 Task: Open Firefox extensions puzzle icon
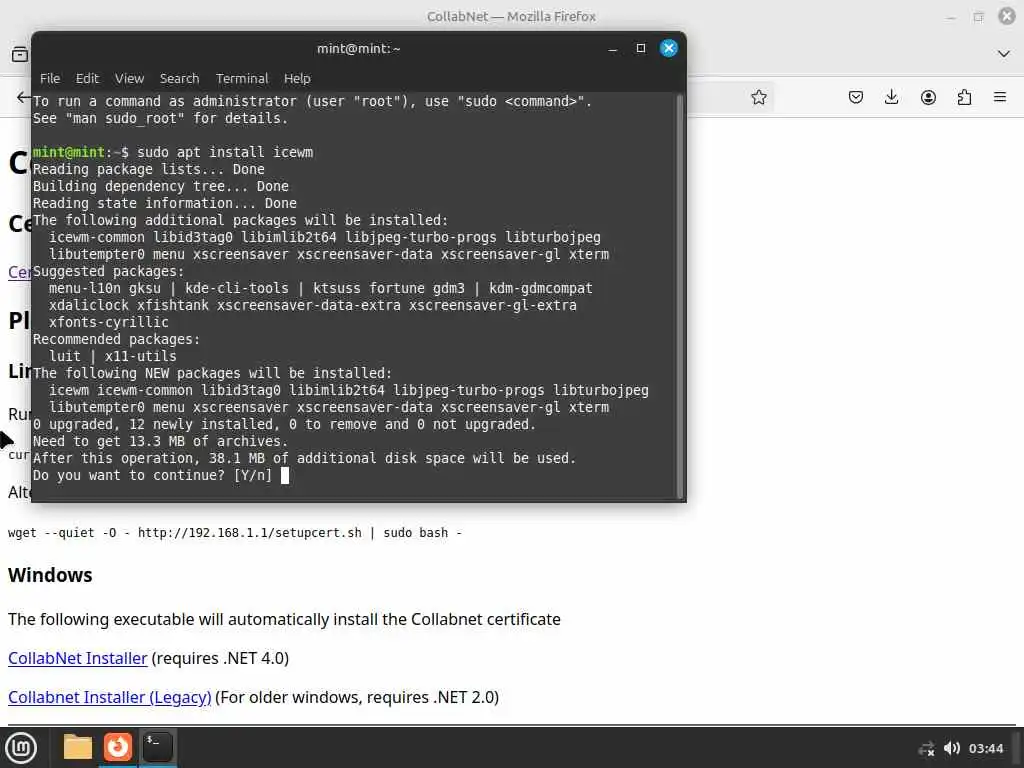[x=964, y=97]
